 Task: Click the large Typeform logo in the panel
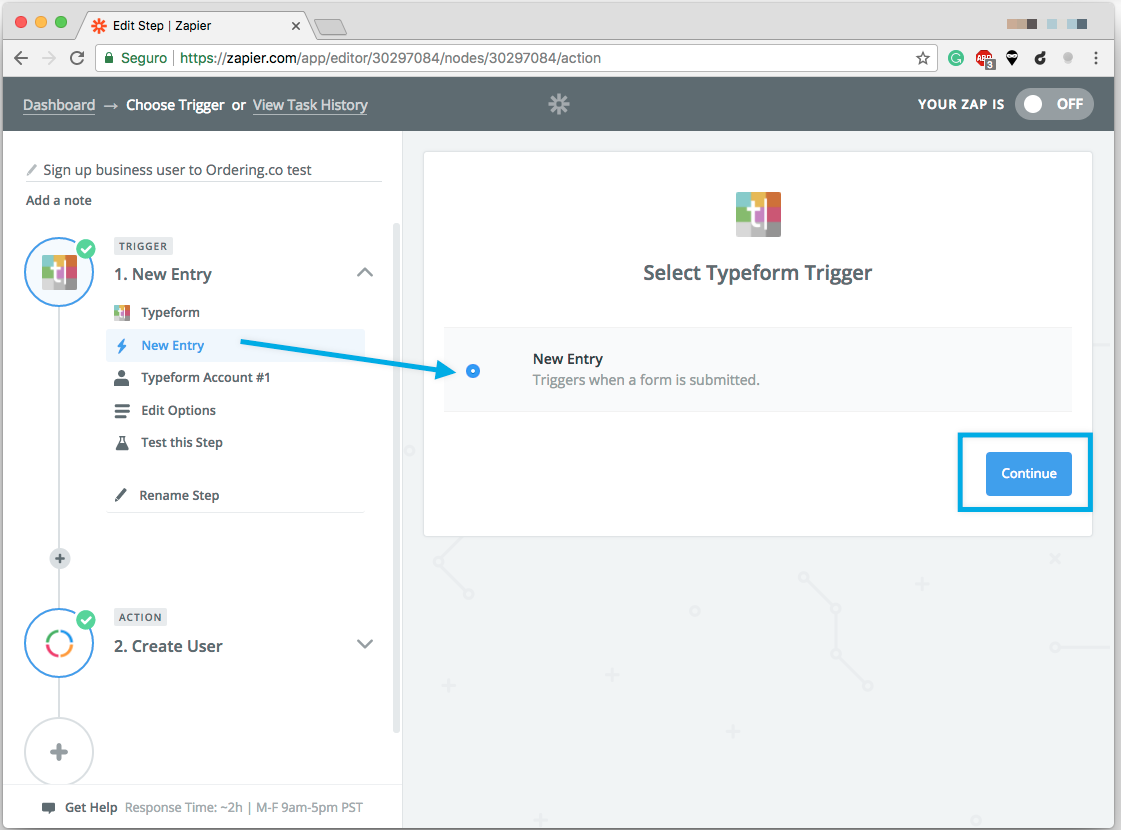758,214
